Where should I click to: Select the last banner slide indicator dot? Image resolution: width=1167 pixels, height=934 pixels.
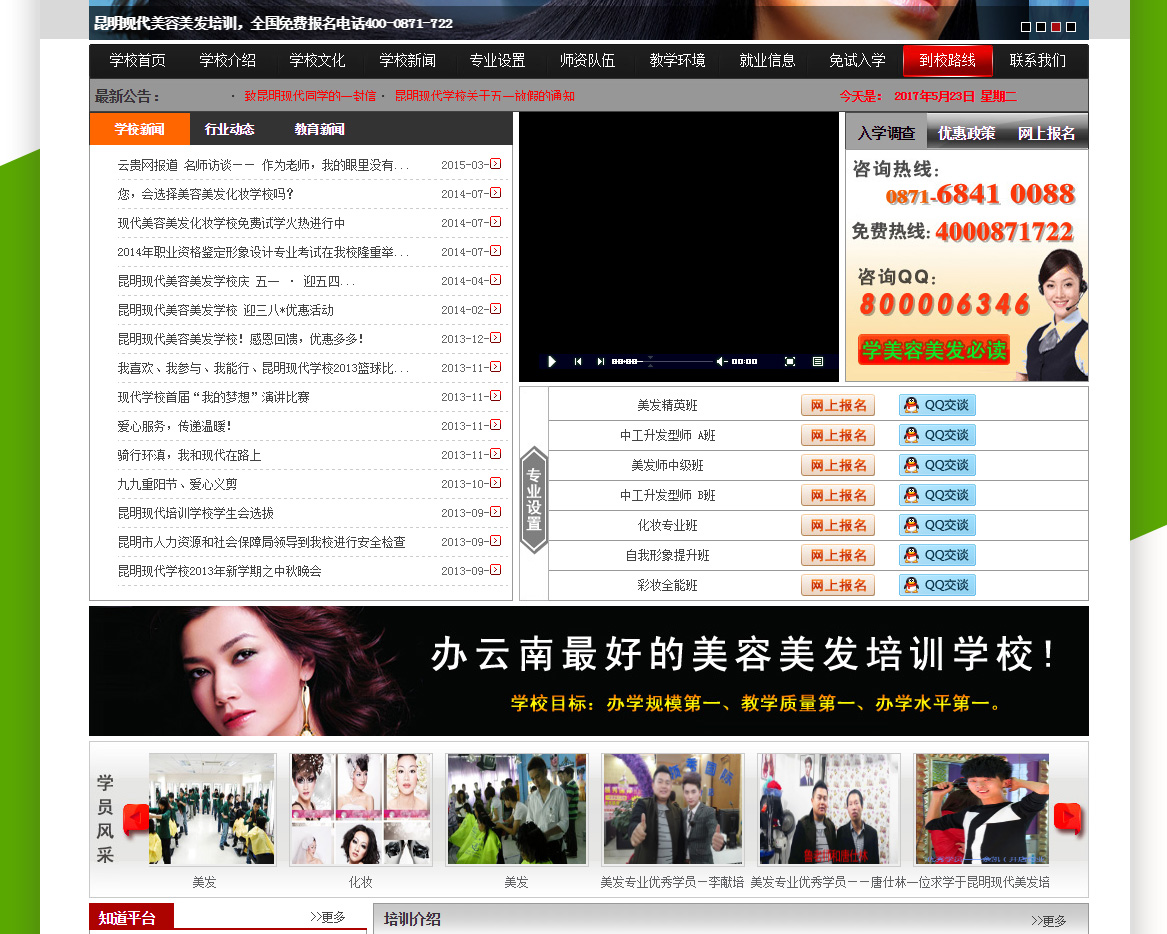point(1071,27)
